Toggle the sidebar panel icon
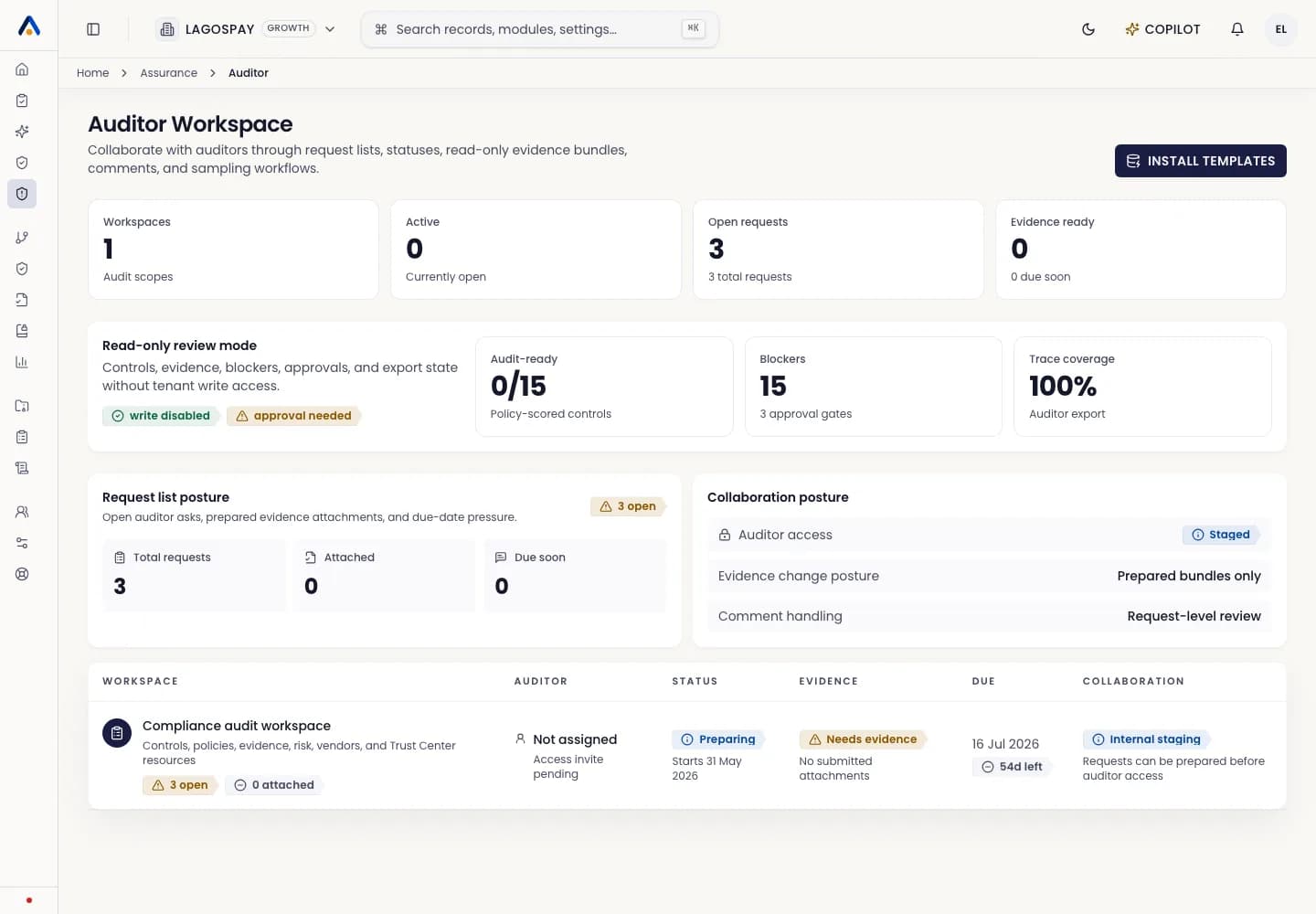This screenshot has height=914, width=1316. point(93,29)
